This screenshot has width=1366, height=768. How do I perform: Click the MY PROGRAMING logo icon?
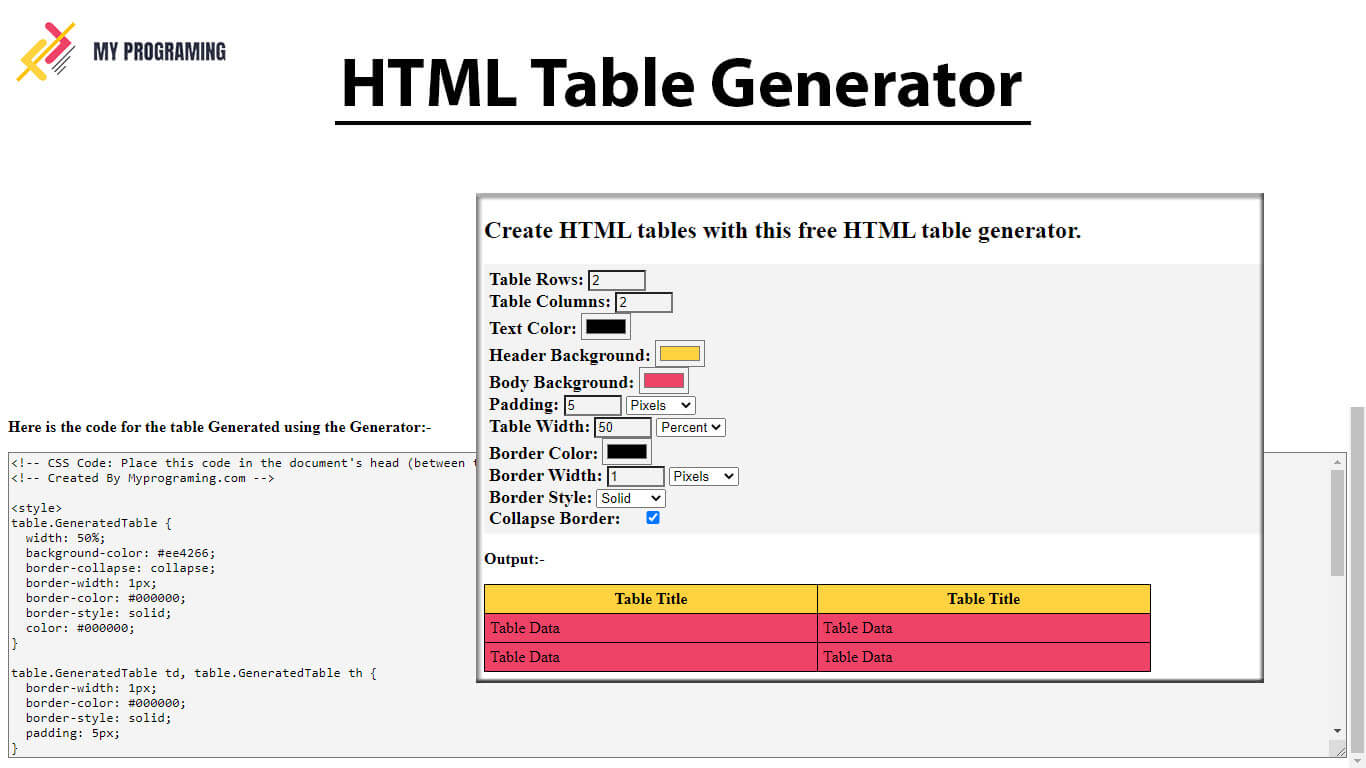45,48
